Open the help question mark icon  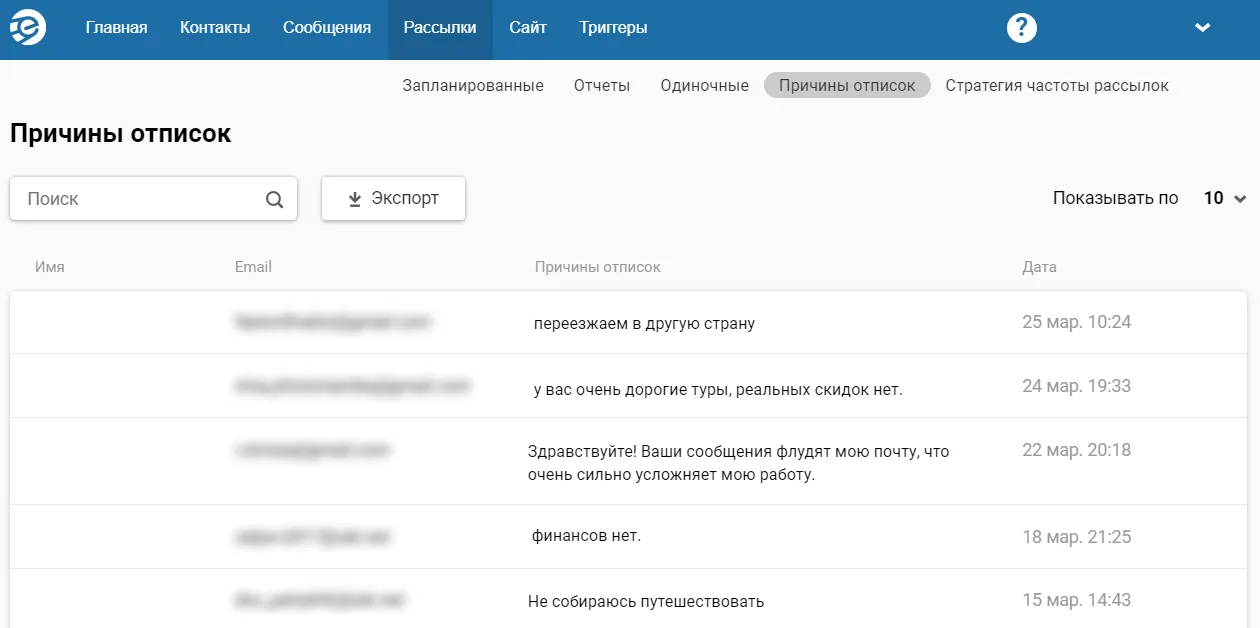coord(1021,28)
